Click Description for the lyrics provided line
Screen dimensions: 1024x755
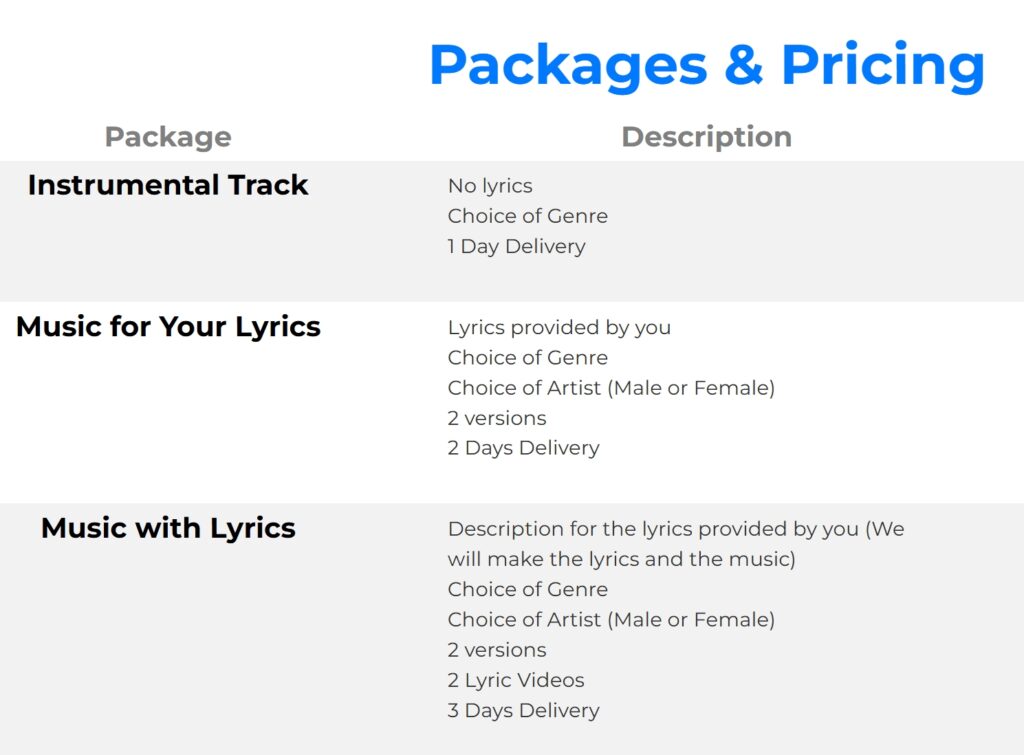coord(676,529)
